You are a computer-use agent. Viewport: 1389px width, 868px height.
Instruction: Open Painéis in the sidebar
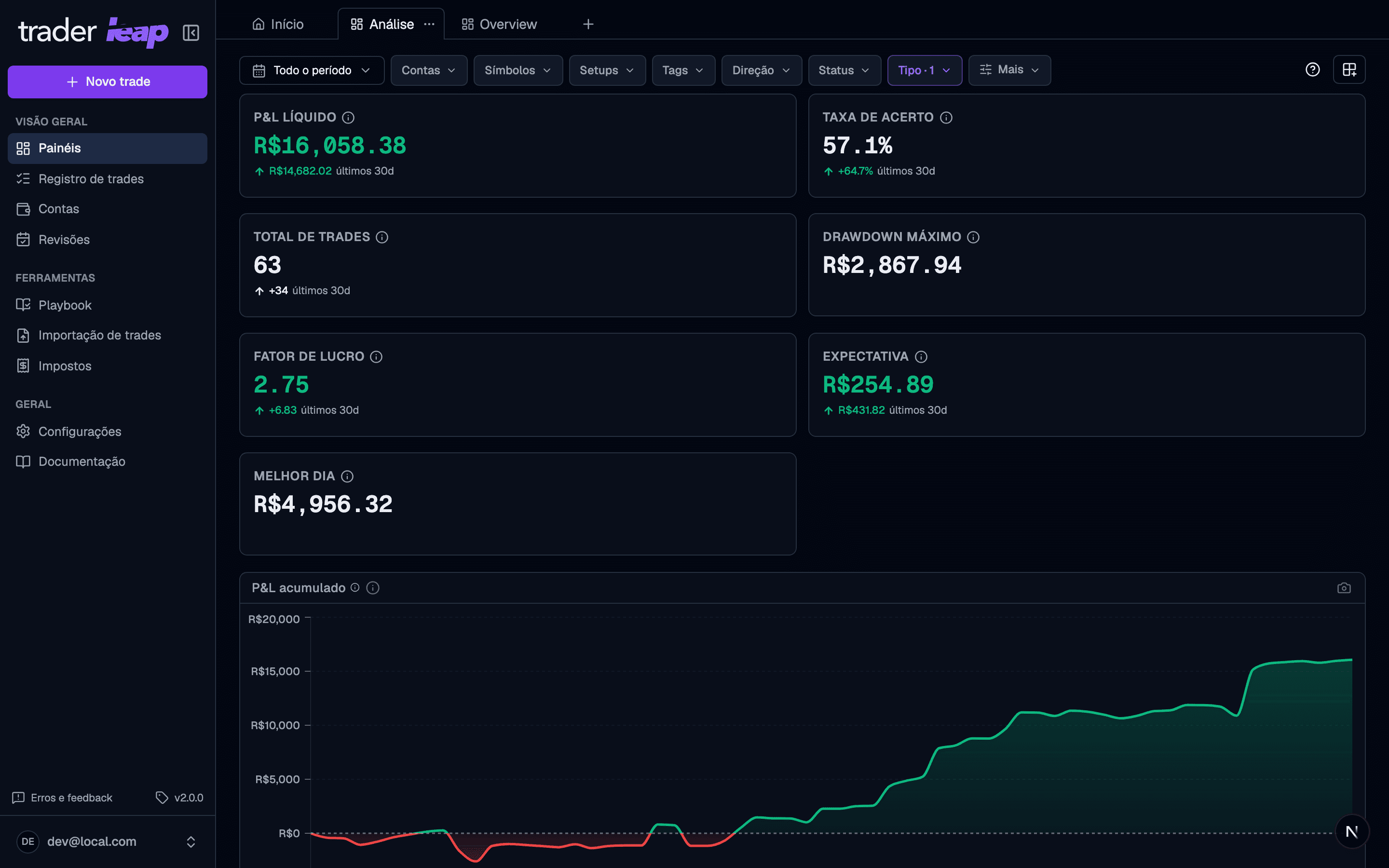point(108,148)
